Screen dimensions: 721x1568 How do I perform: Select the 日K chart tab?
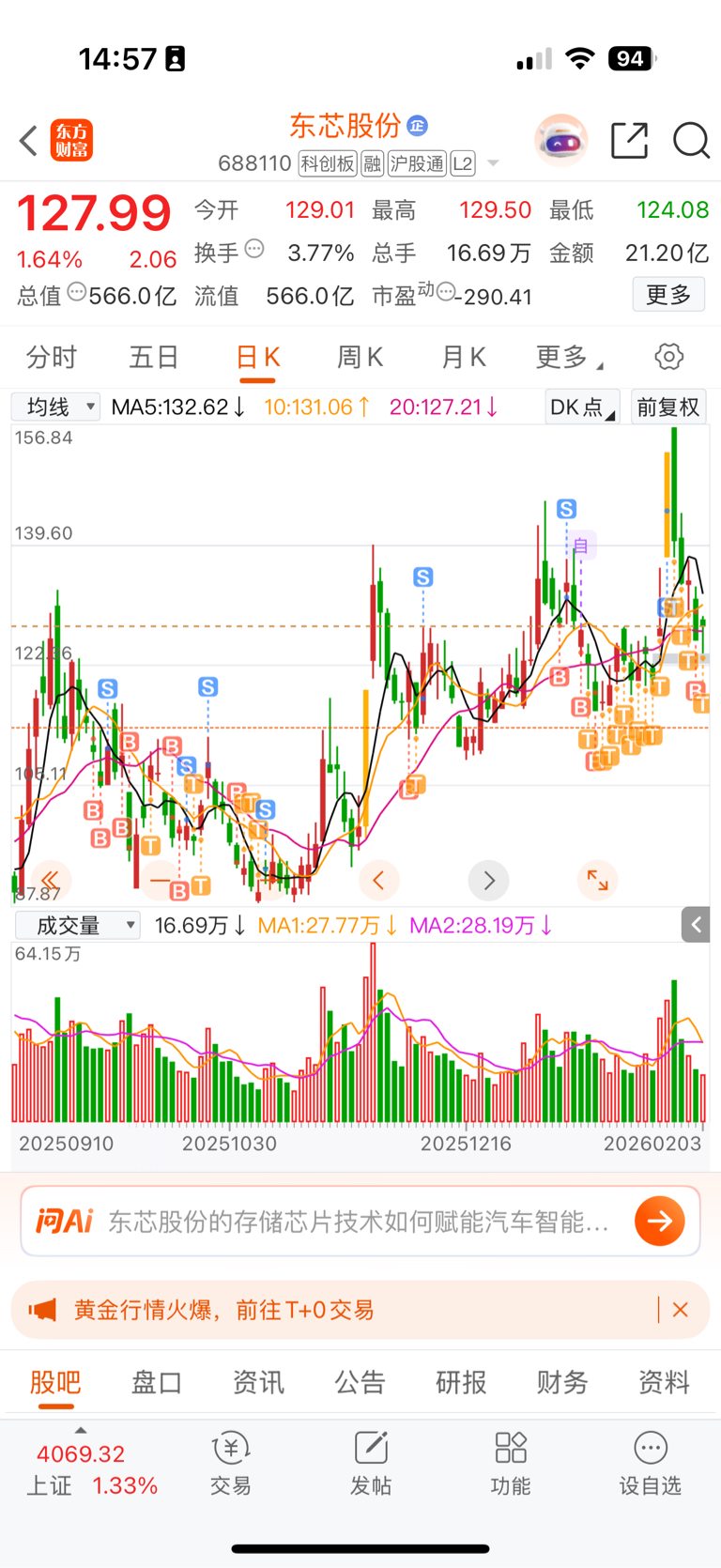click(x=257, y=358)
